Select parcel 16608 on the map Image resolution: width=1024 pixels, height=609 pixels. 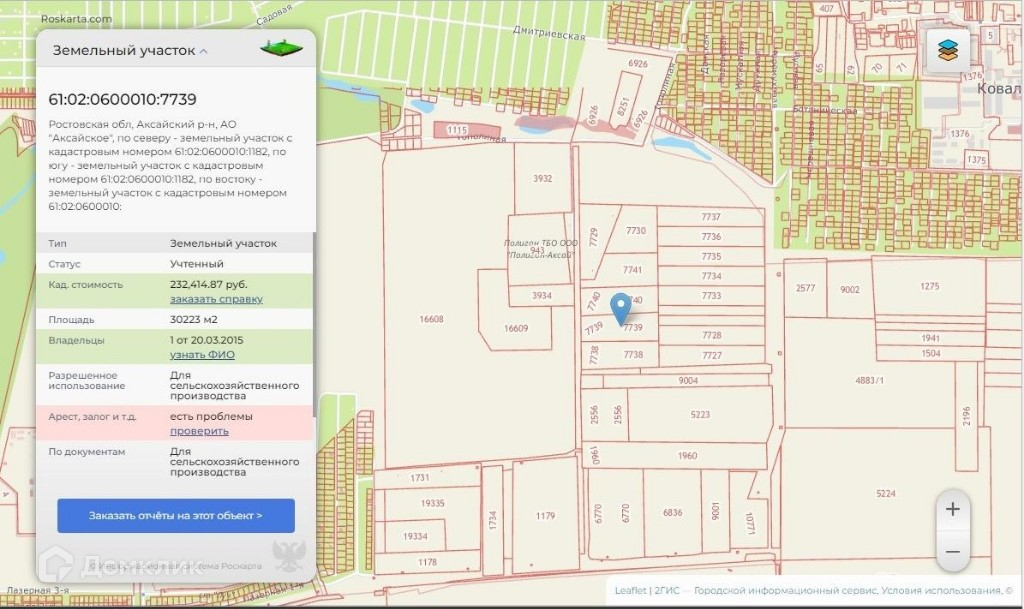coord(431,319)
